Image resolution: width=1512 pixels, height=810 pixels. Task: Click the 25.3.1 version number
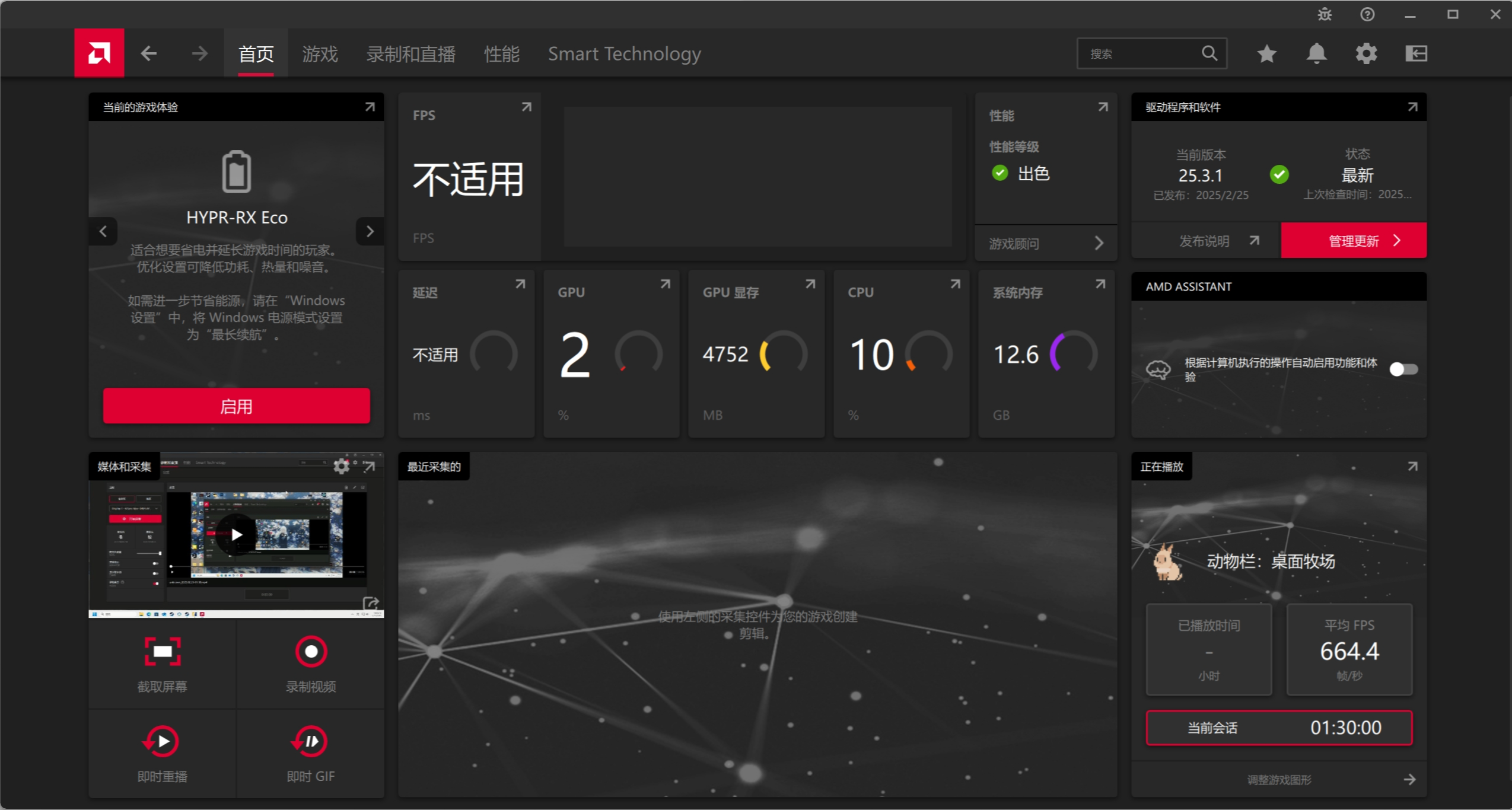pos(1200,176)
